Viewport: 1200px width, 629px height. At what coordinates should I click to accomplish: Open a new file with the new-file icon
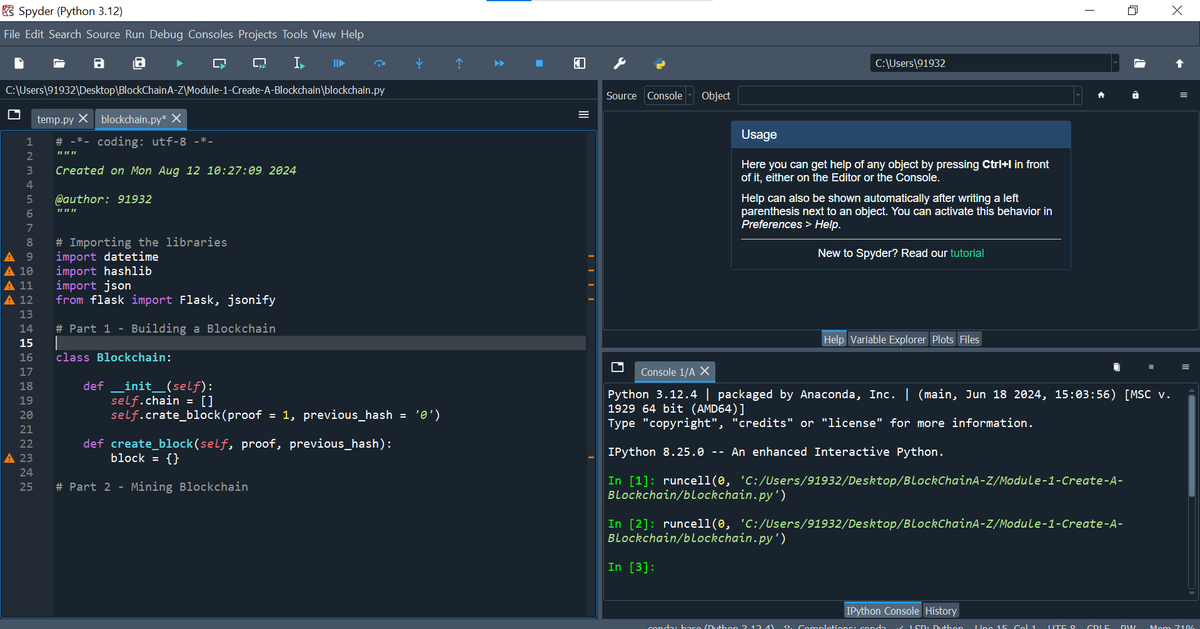point(19,63)
